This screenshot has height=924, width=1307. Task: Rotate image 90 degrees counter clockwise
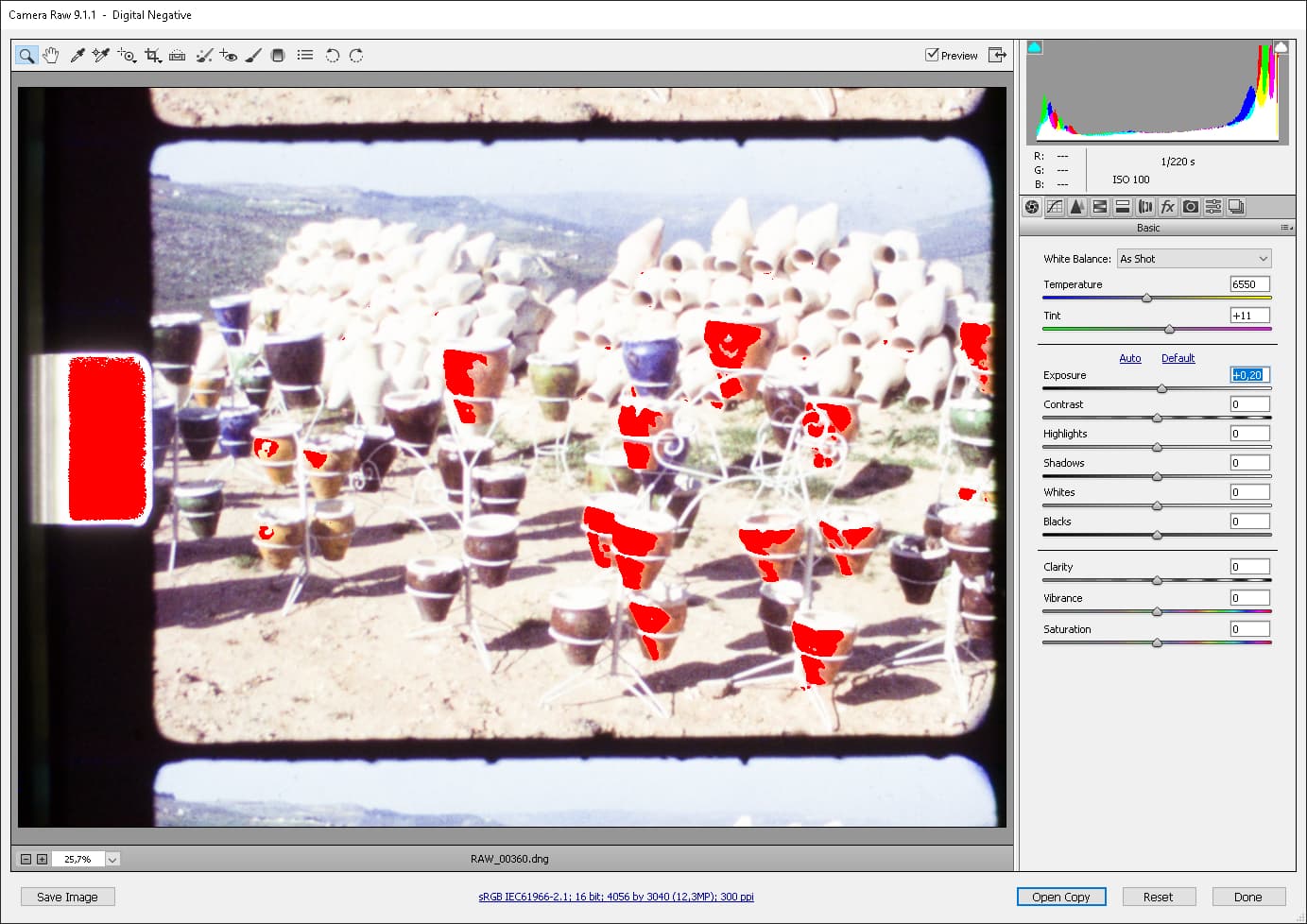coord(332,56)
